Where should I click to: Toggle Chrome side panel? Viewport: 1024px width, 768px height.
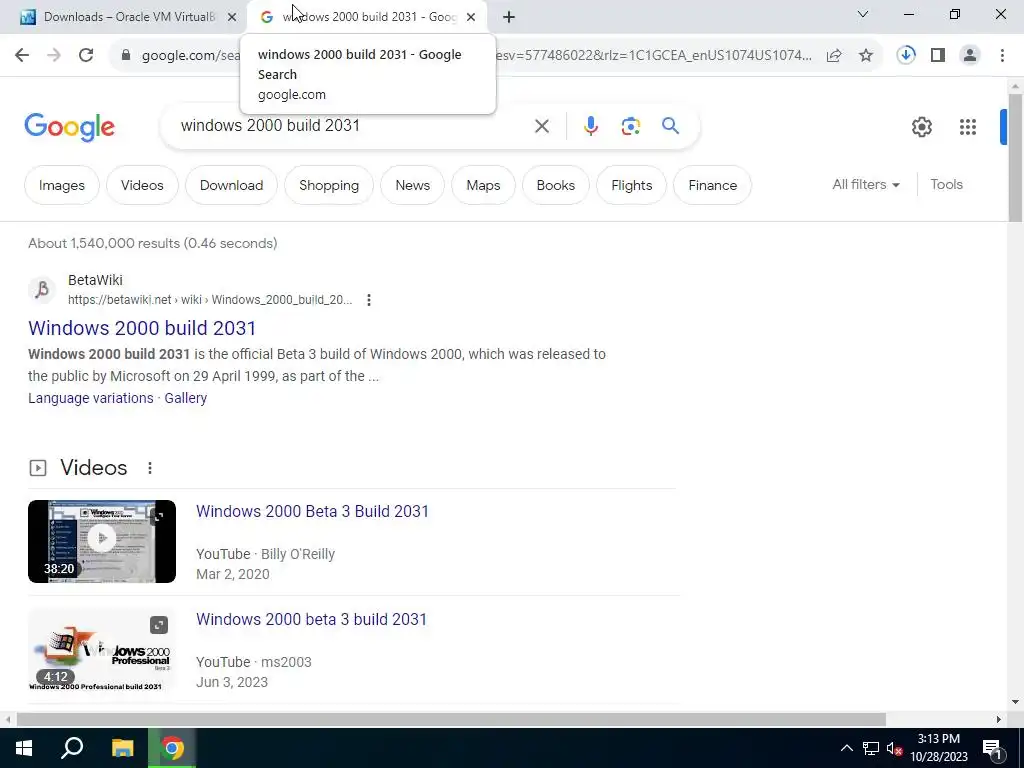pos(938,56)
